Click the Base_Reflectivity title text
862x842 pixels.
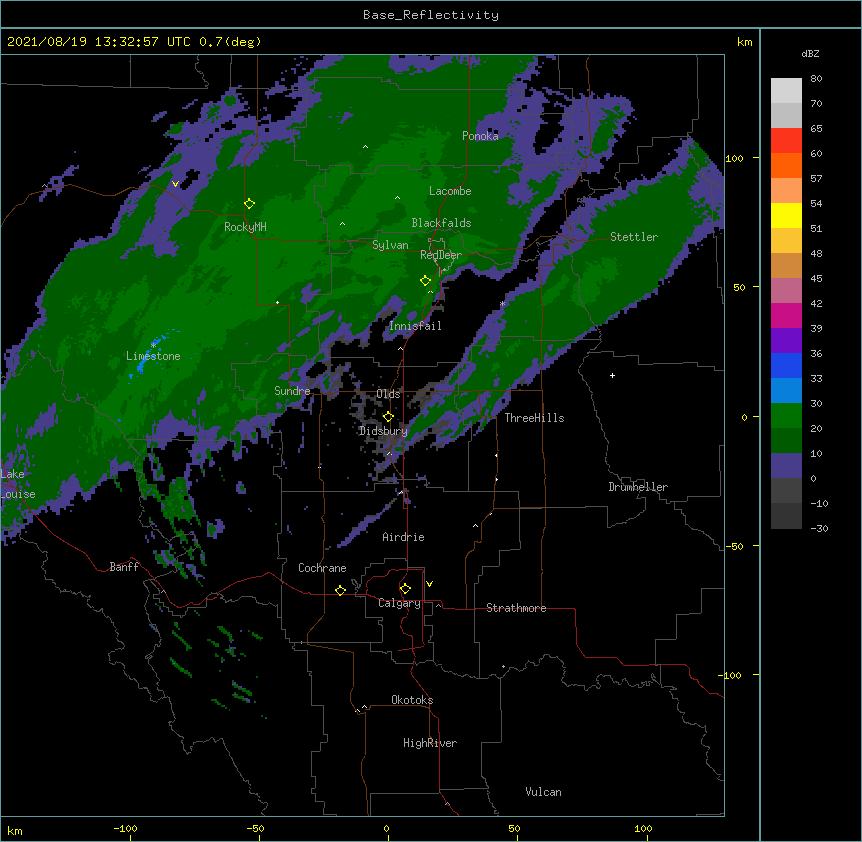(431, 15)
